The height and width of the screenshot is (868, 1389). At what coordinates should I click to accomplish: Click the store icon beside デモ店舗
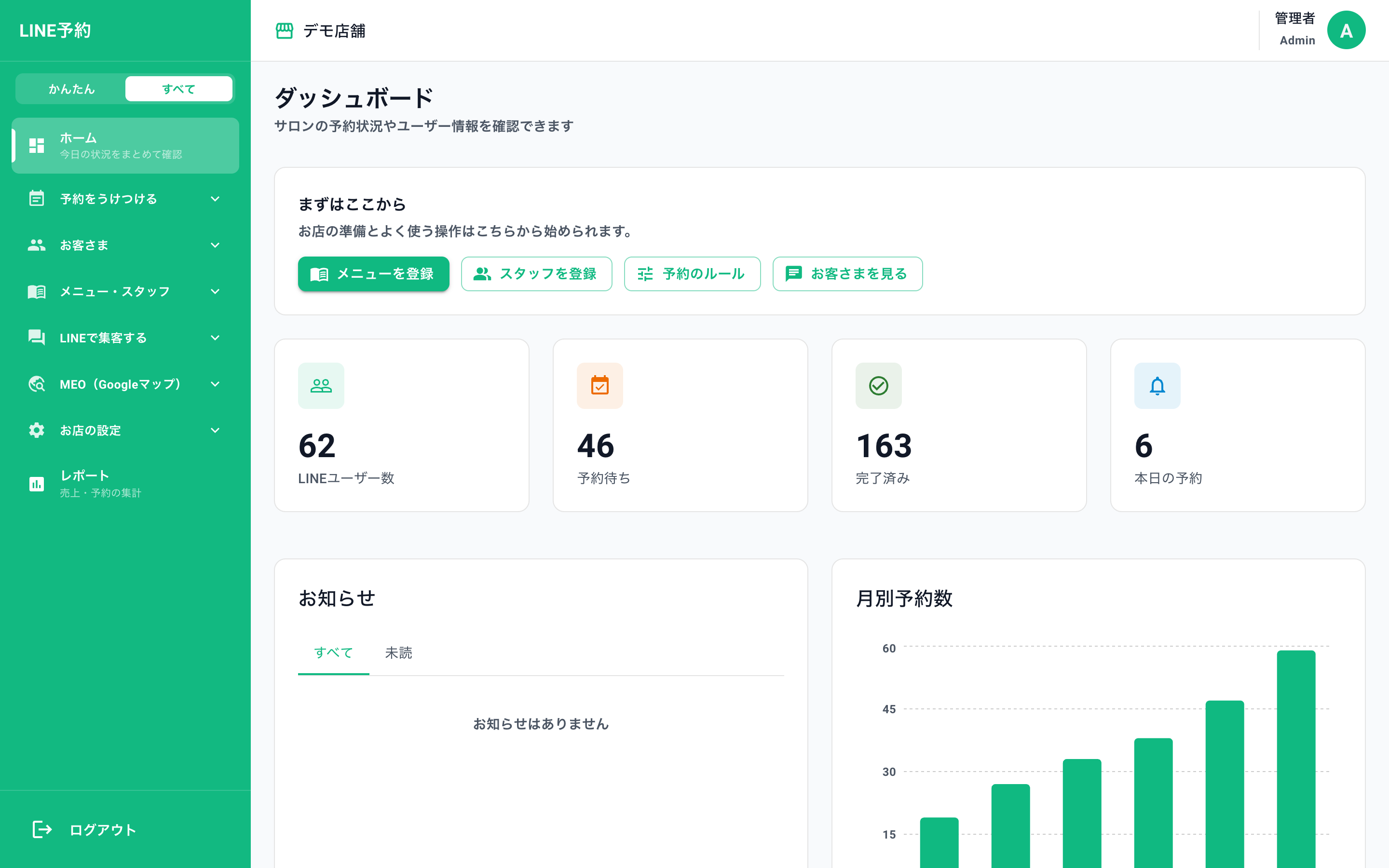(x=284, y=30)
